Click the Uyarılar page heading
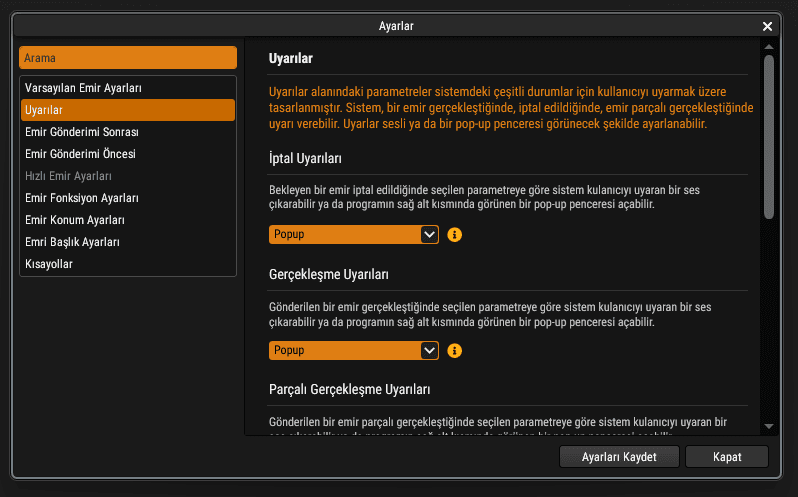 (291, 58)
